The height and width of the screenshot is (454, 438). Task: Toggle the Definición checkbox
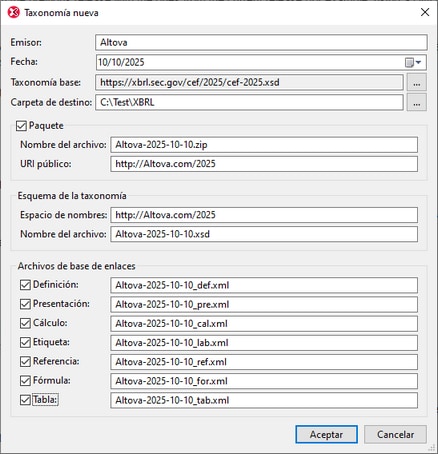(25, 285)
